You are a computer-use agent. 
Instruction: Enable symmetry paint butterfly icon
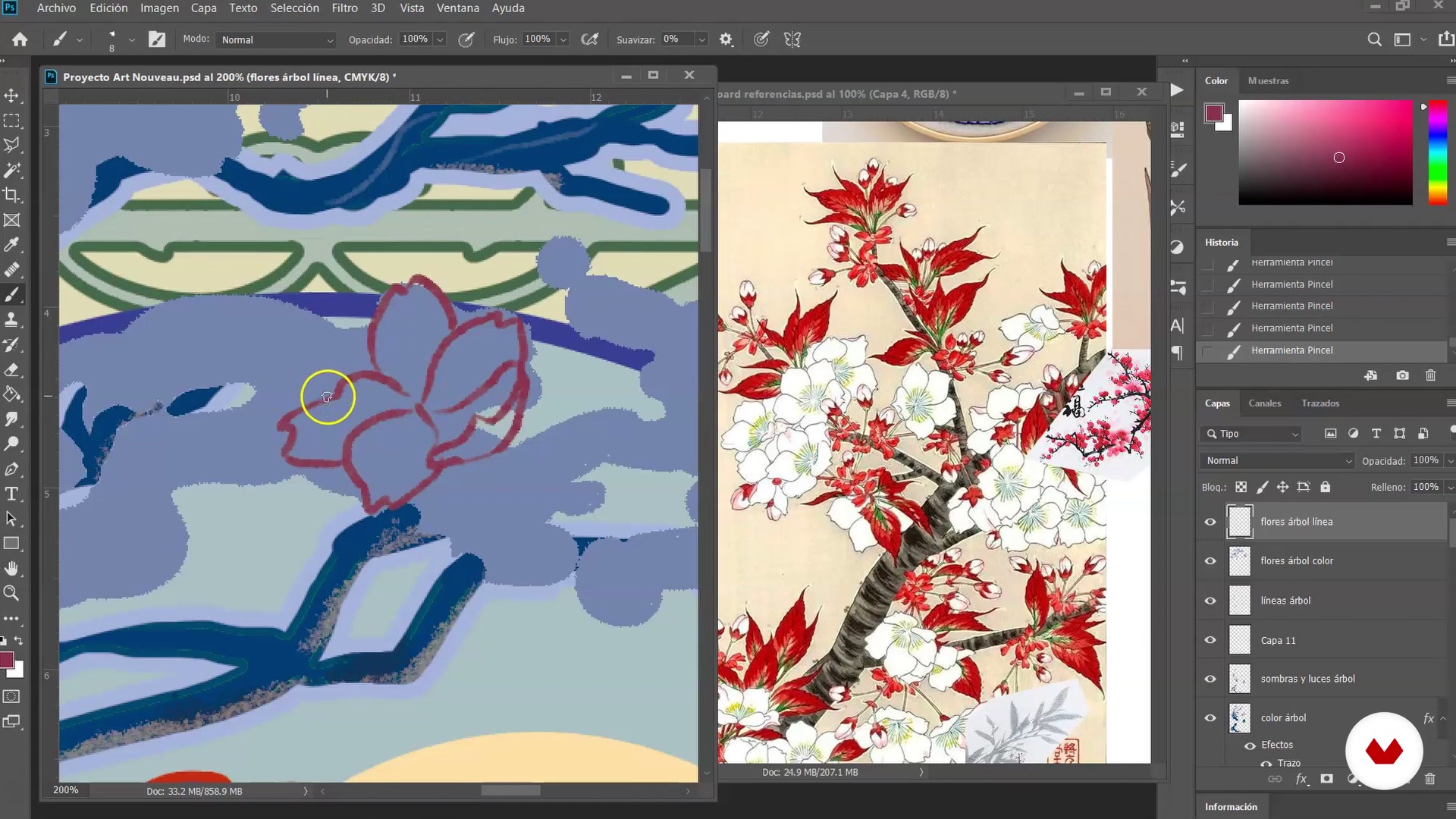[792, 39]
